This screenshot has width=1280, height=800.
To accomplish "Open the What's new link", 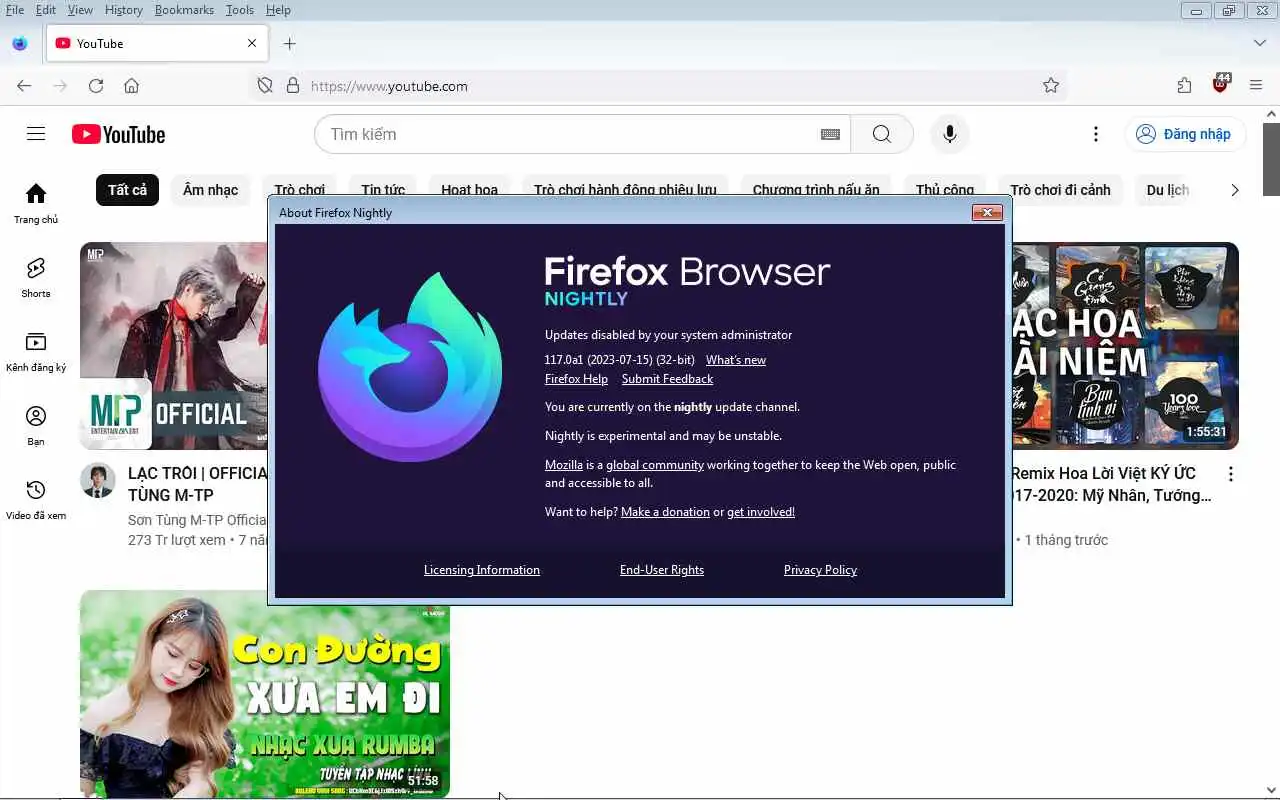I will click(736, 360).
